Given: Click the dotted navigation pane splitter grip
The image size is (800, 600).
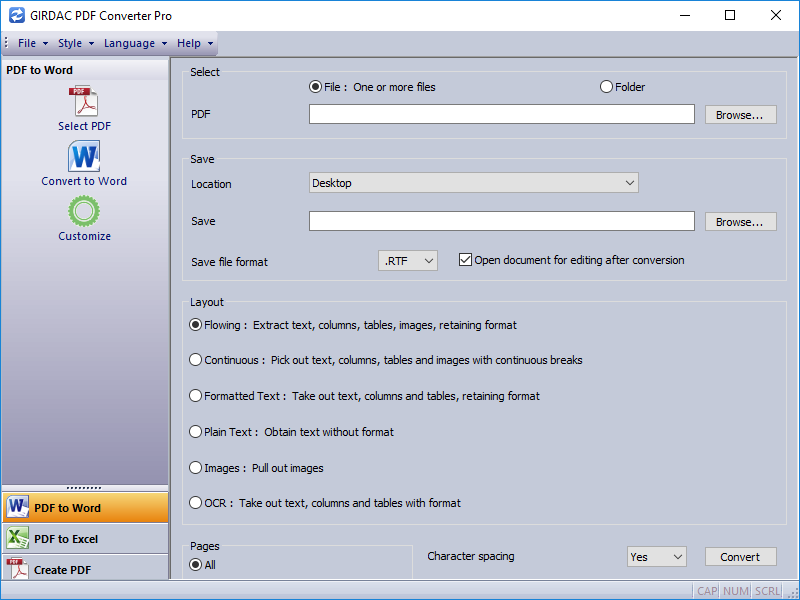Looking at the screenshot, I should point(84,488).
